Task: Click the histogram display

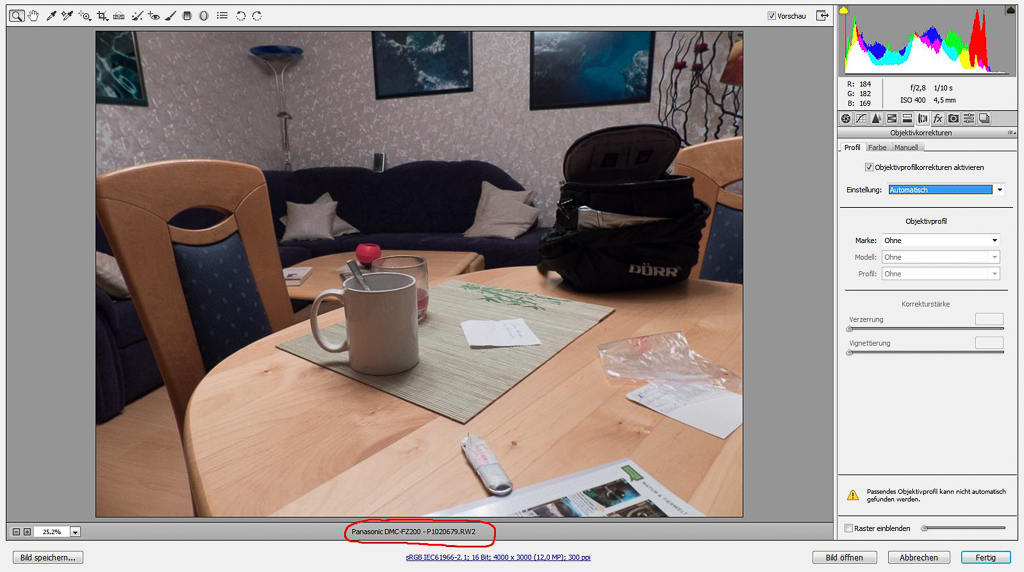Action: (x=927, y=40)
